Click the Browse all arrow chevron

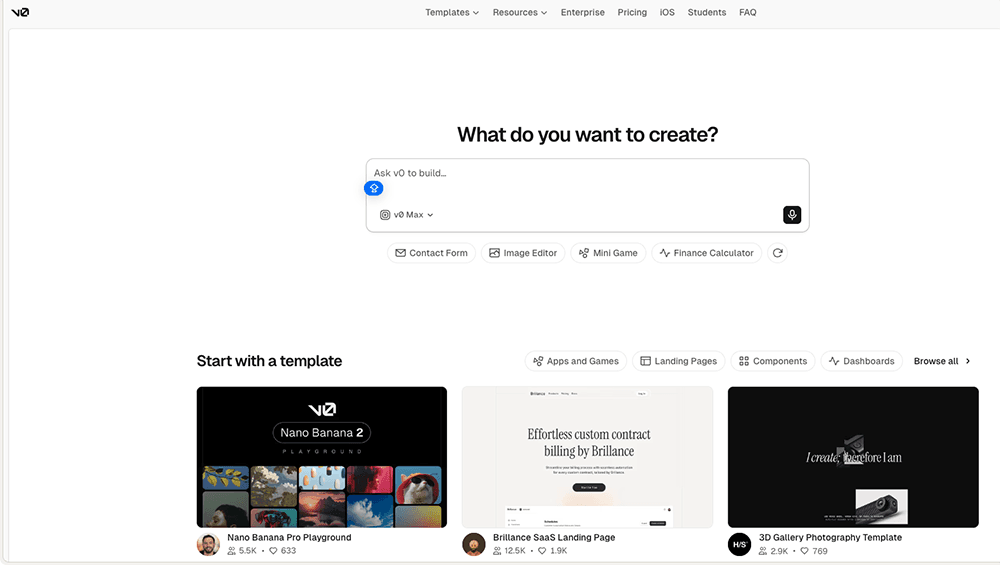(x=968, y=361)
